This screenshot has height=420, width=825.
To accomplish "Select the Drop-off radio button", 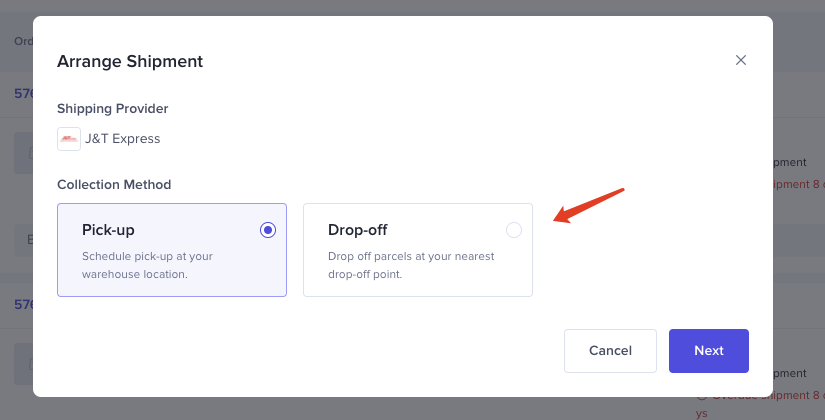I will 513,230.
